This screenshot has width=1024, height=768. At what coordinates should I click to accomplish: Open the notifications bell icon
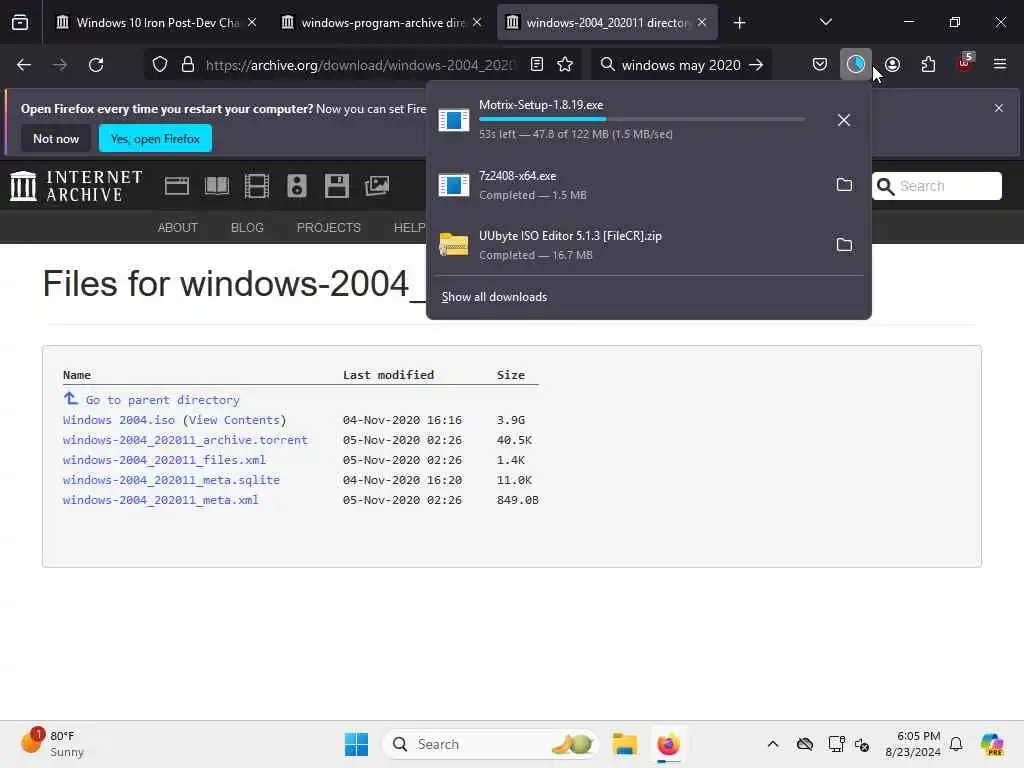coord(956,744)
